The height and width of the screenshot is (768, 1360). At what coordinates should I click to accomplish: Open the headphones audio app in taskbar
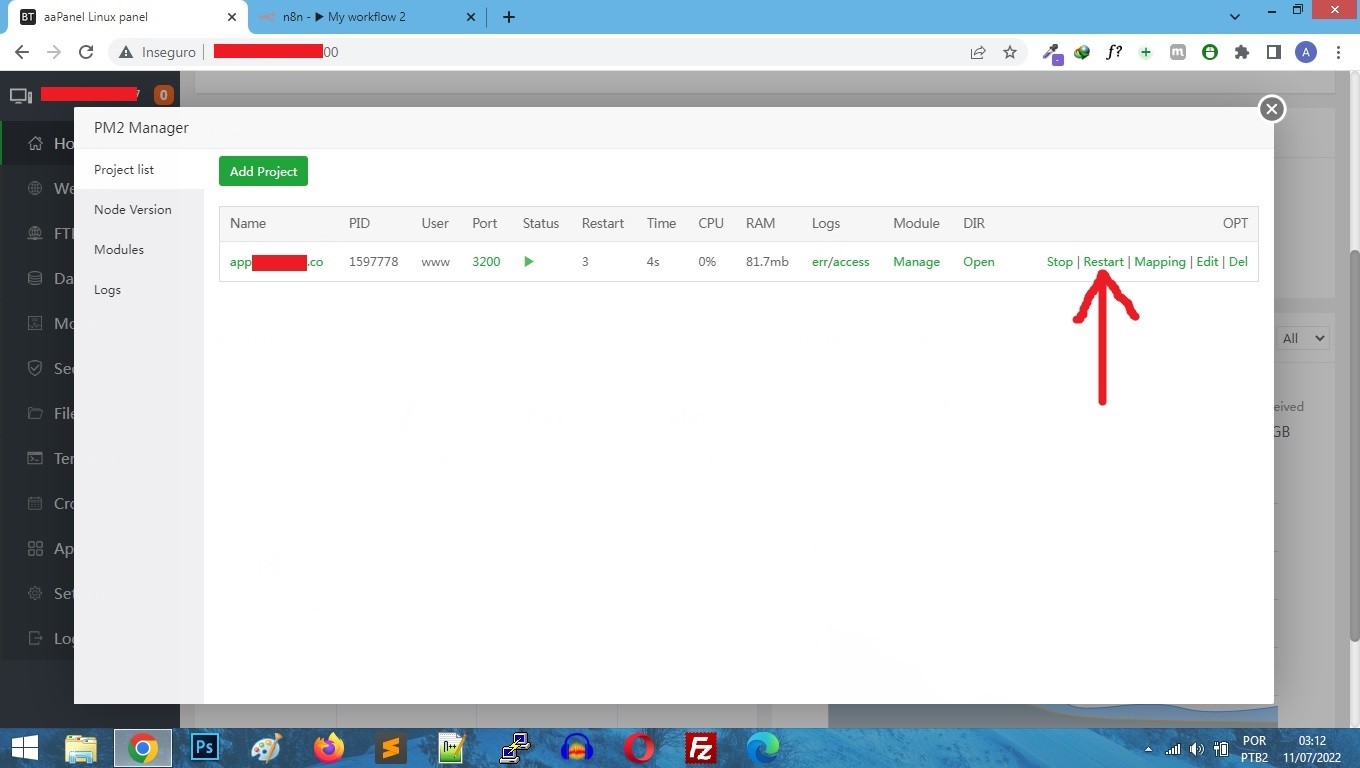click(x=577, y=747)
